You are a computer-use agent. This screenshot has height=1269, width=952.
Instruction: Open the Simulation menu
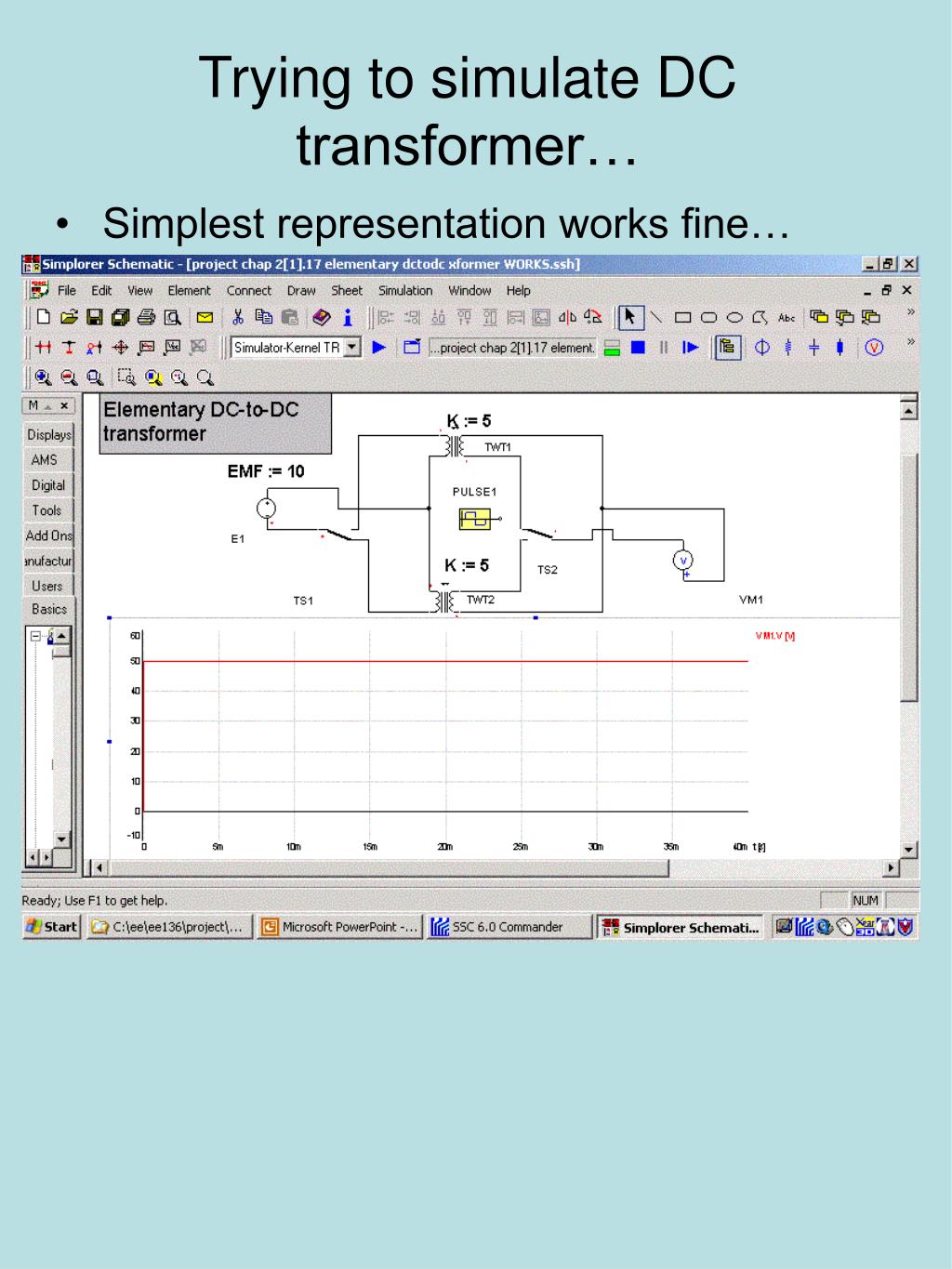click(x=405, y=290)
